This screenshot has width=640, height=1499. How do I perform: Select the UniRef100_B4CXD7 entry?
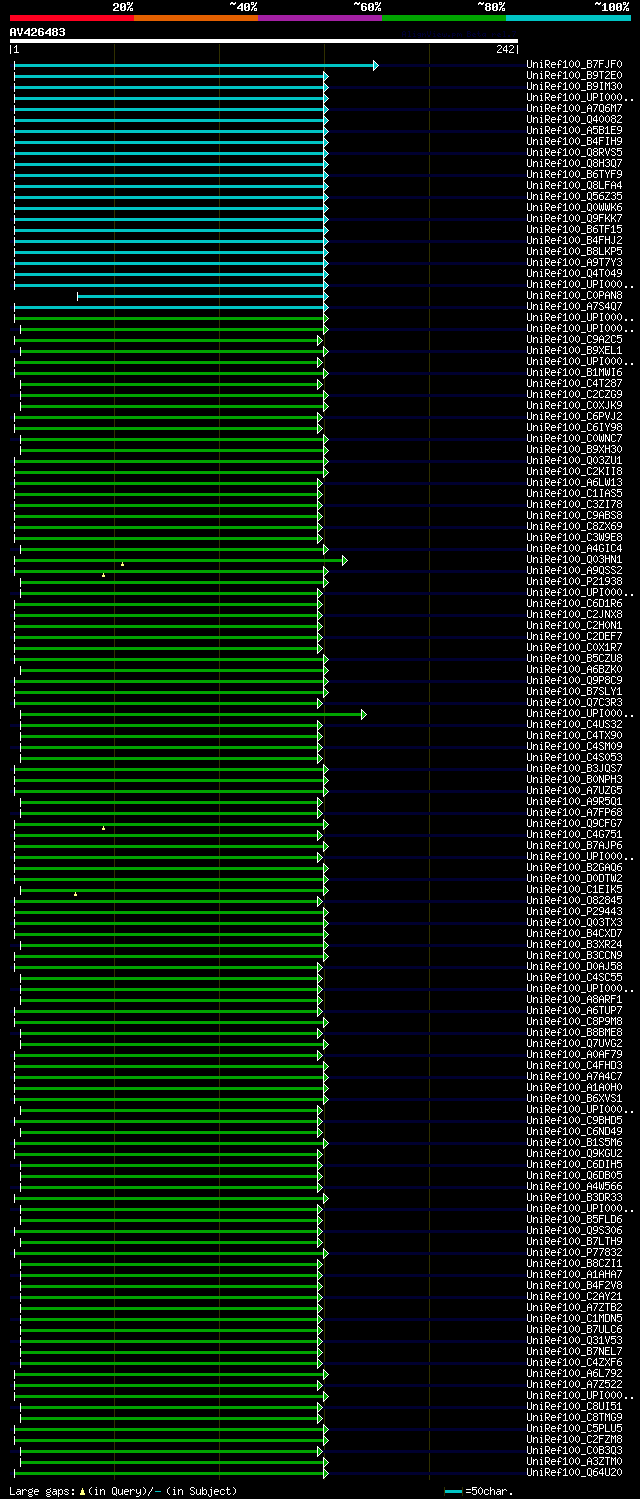coord(574,934)
